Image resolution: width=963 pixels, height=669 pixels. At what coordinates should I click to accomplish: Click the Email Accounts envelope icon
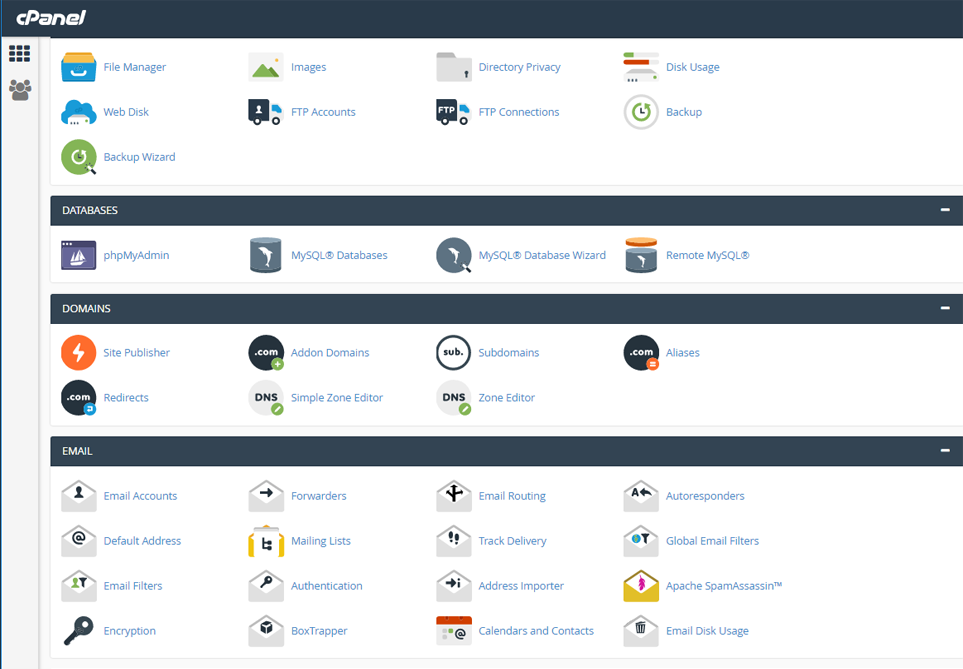point(79,496)
